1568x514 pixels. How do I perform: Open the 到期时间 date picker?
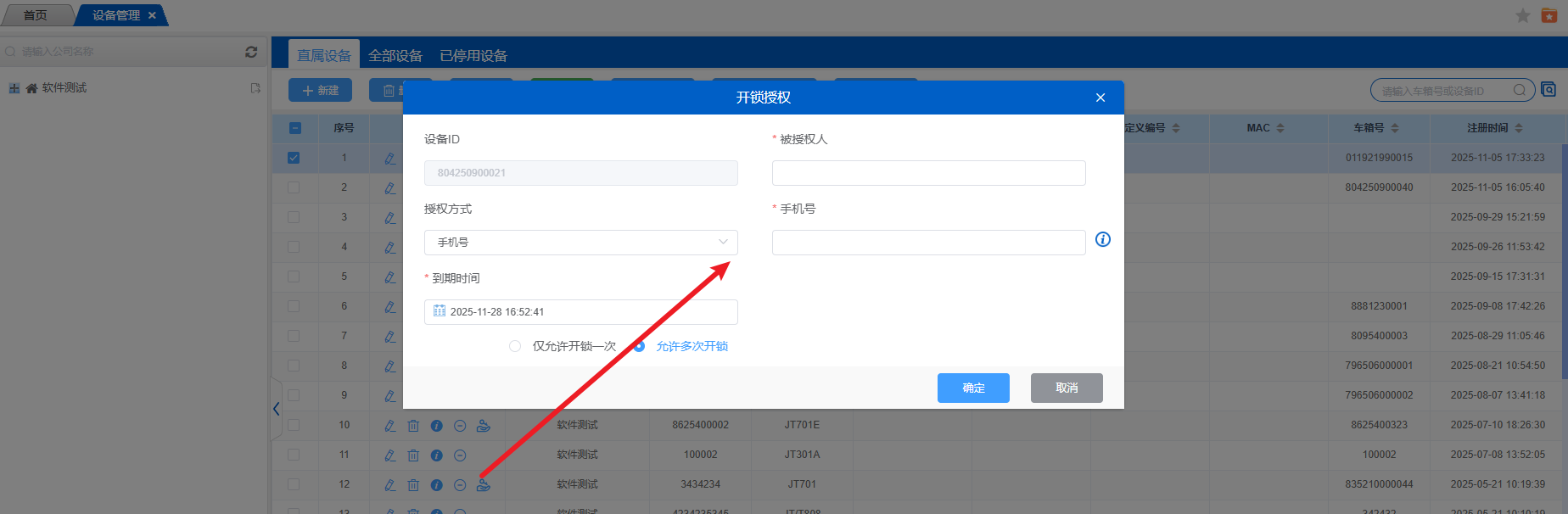click(580, 312)
